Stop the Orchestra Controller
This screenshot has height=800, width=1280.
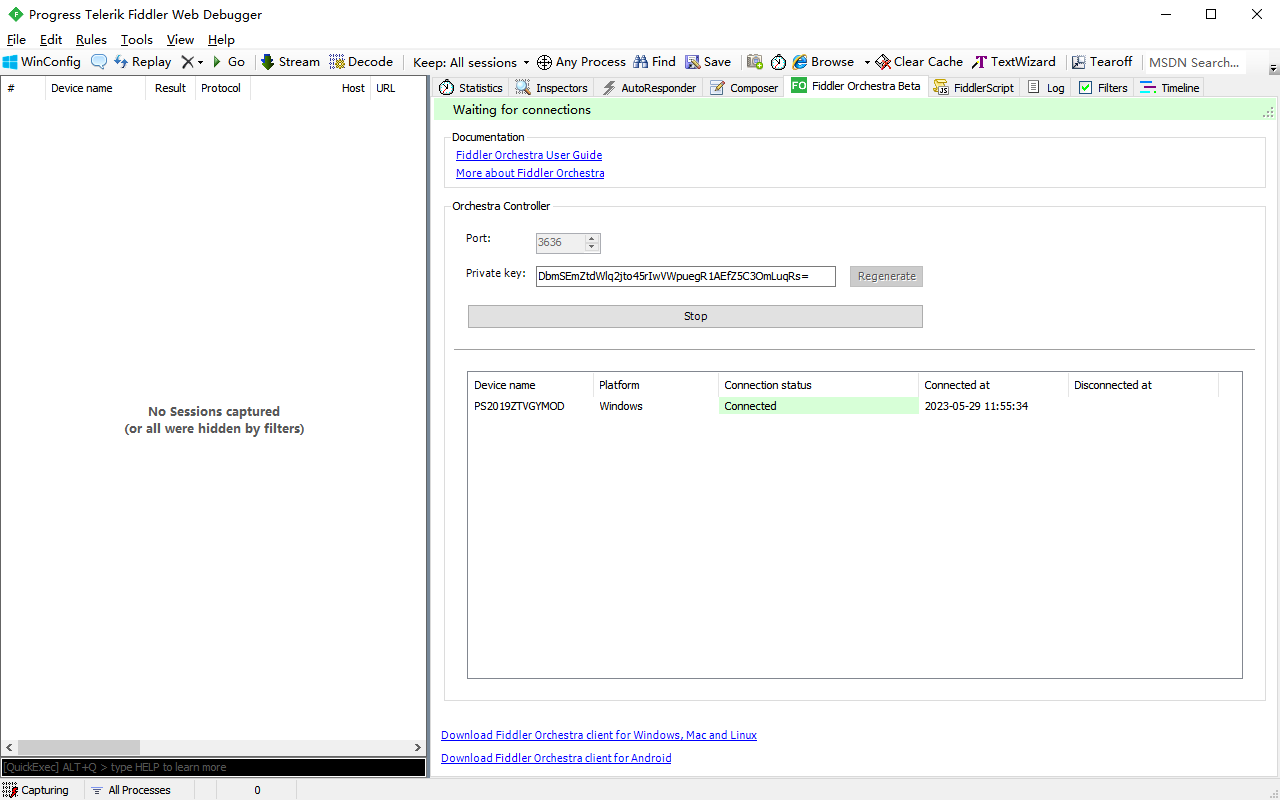click(x=695, y=316)
